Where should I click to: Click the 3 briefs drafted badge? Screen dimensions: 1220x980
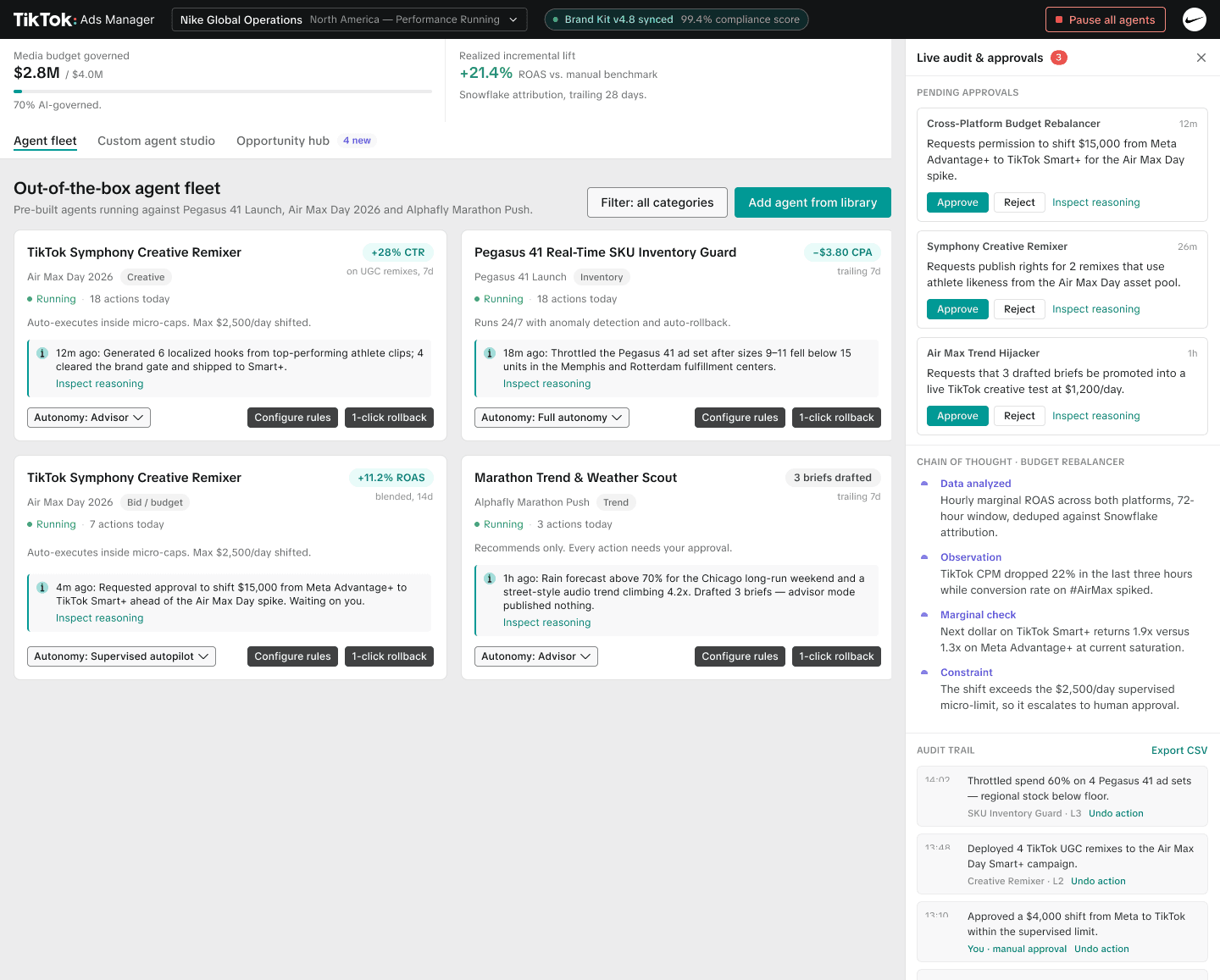833,478
